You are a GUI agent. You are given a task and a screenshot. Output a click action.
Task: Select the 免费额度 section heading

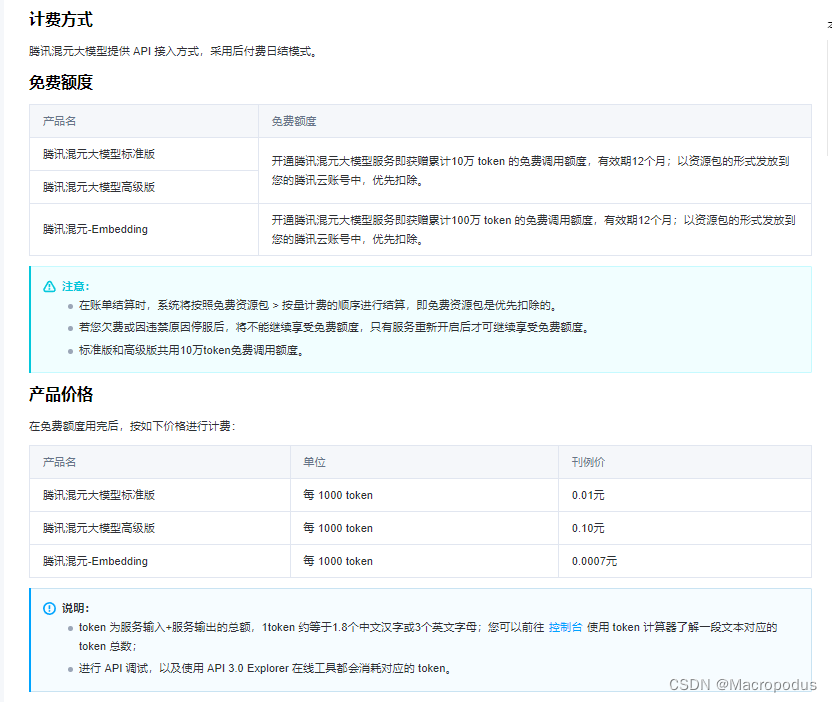[x=61, y=82]
